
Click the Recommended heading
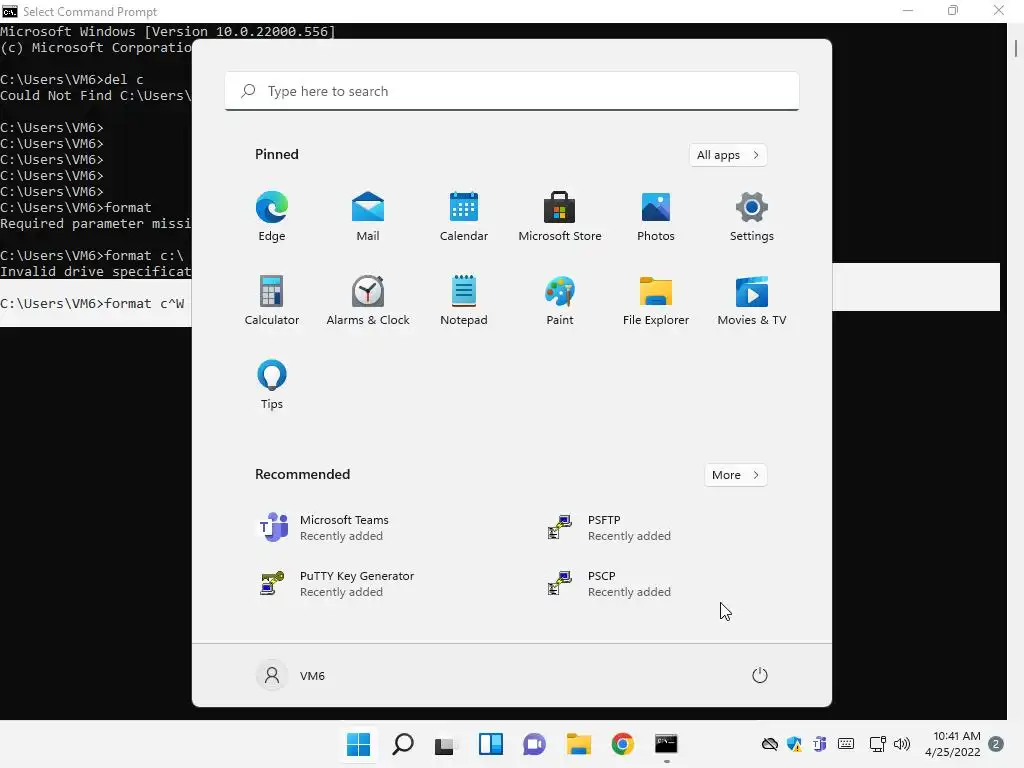(x=302, y=474)
